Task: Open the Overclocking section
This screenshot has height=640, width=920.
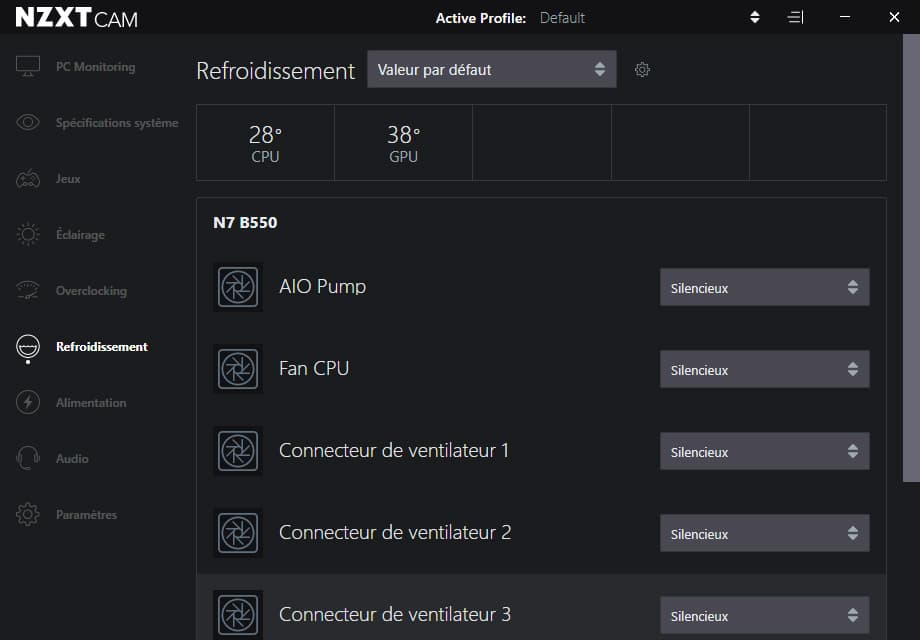Action: point(91,291)
